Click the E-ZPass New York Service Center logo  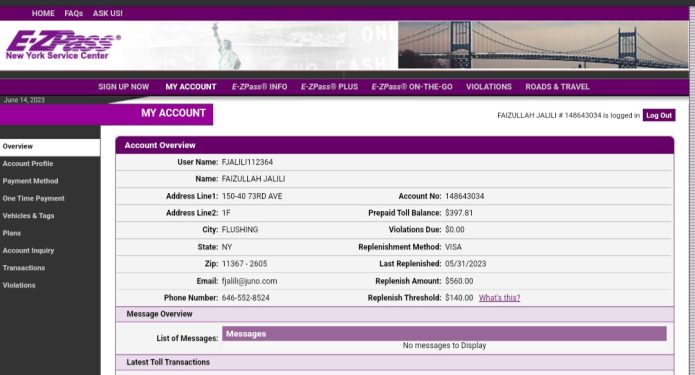point(63,45)
